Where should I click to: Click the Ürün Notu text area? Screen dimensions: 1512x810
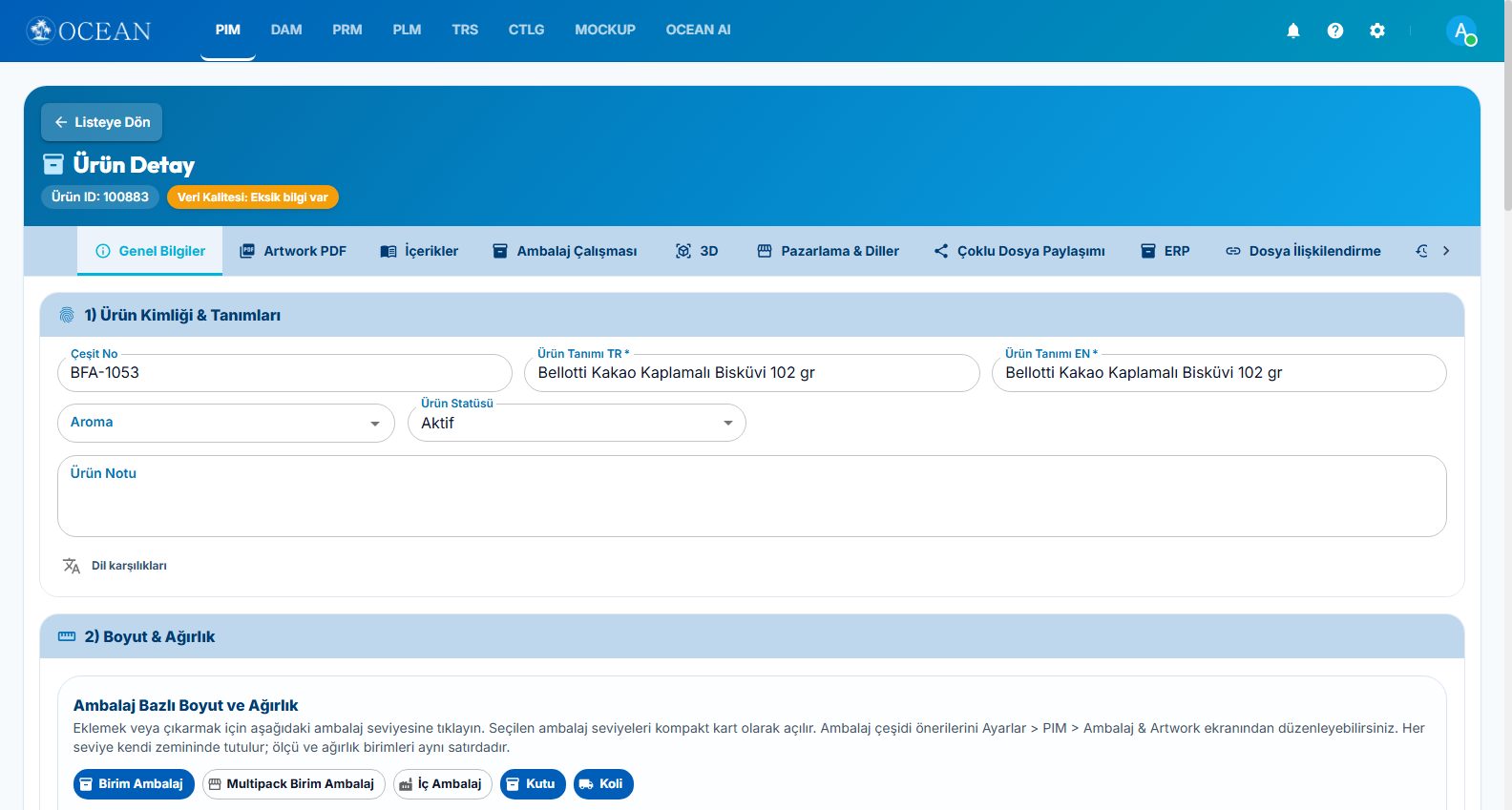pyautogui.click(x=752, y=496)
